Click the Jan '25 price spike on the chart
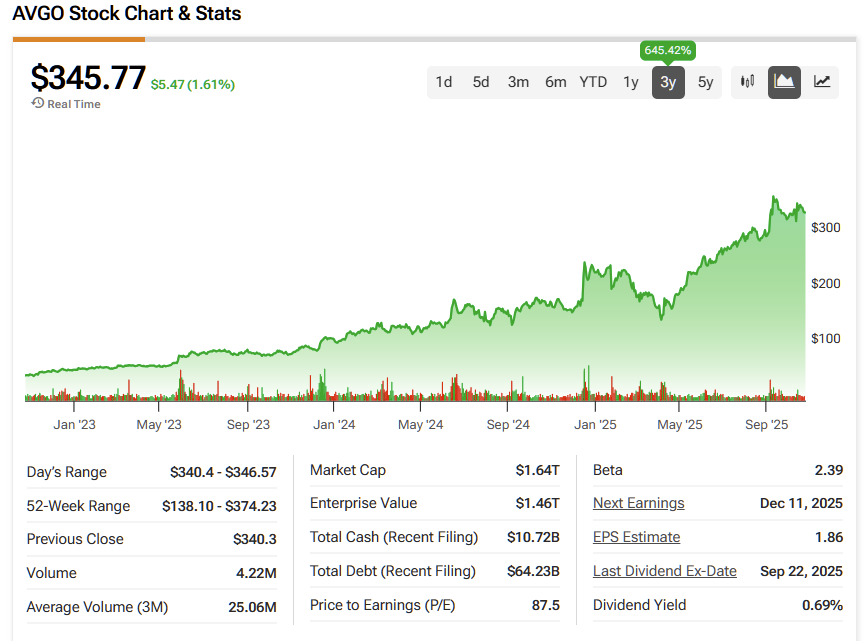 pyautogui.click(x=584, y=265)
